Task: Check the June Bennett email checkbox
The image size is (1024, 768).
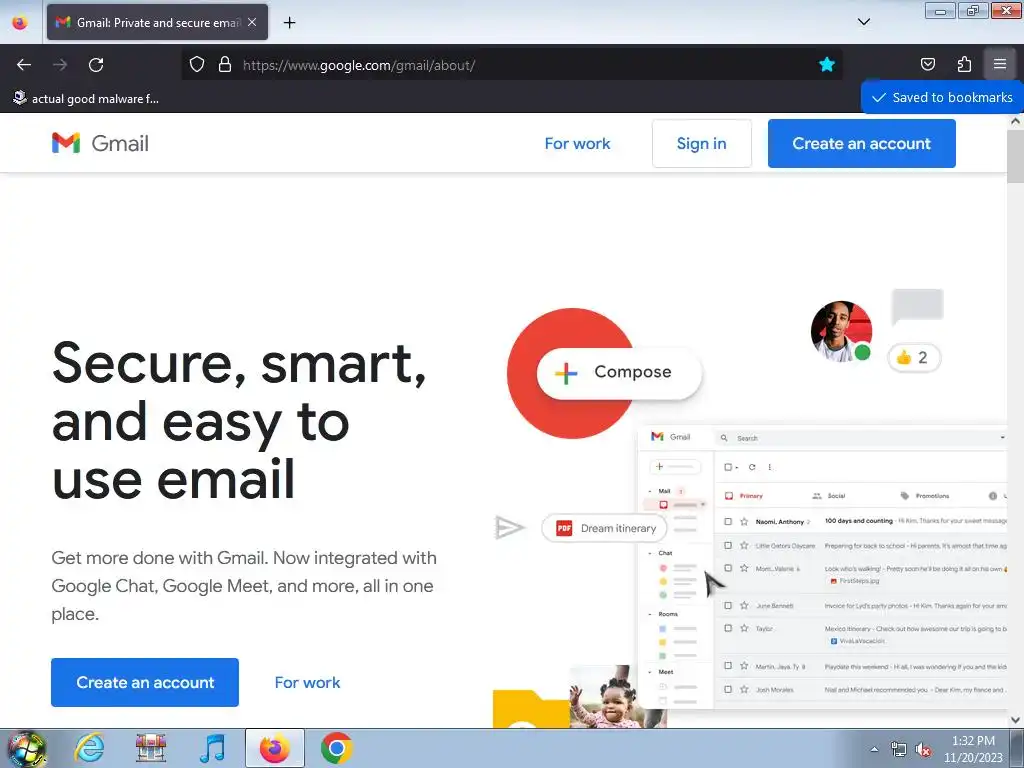Action: click(x=728, y=605)
